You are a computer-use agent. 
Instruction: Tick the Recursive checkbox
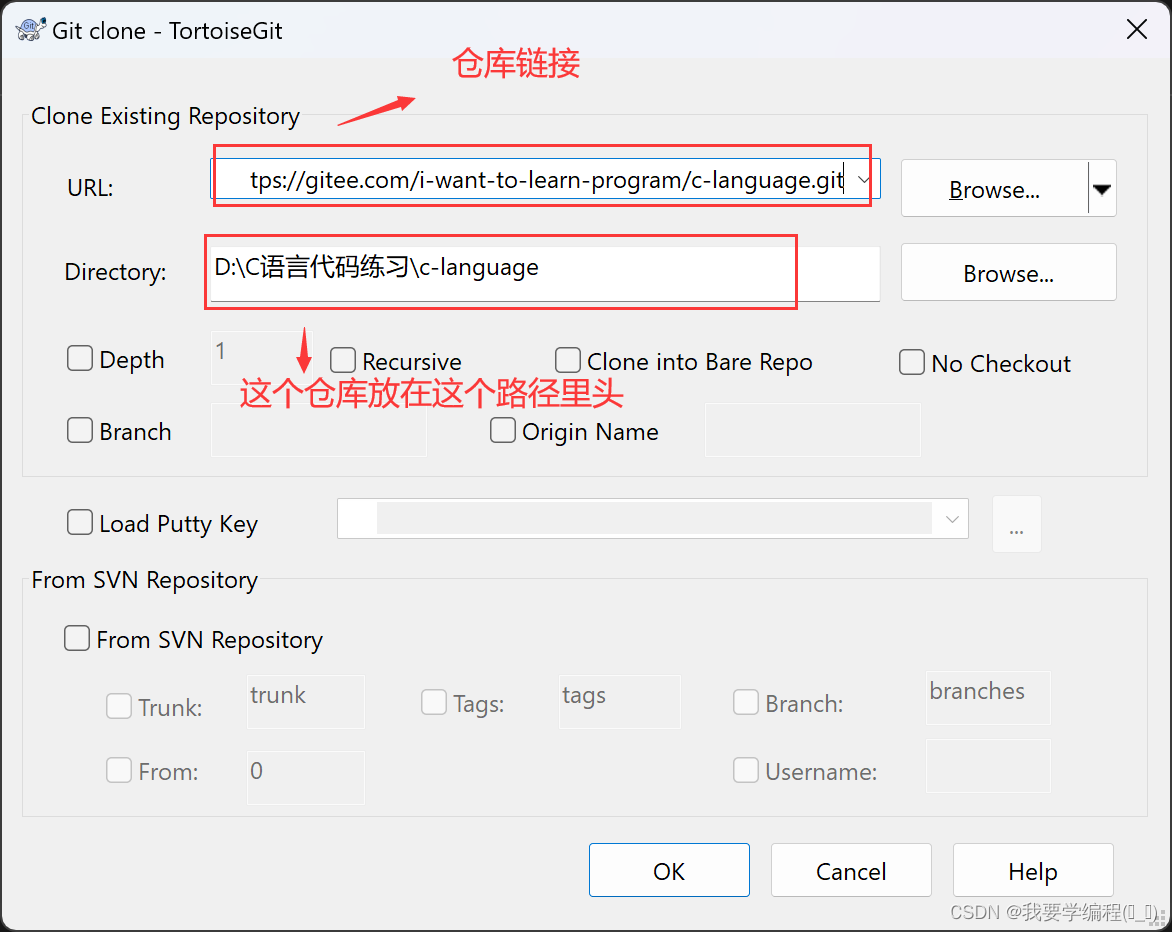pyautogui.click(x=343, y=360)
